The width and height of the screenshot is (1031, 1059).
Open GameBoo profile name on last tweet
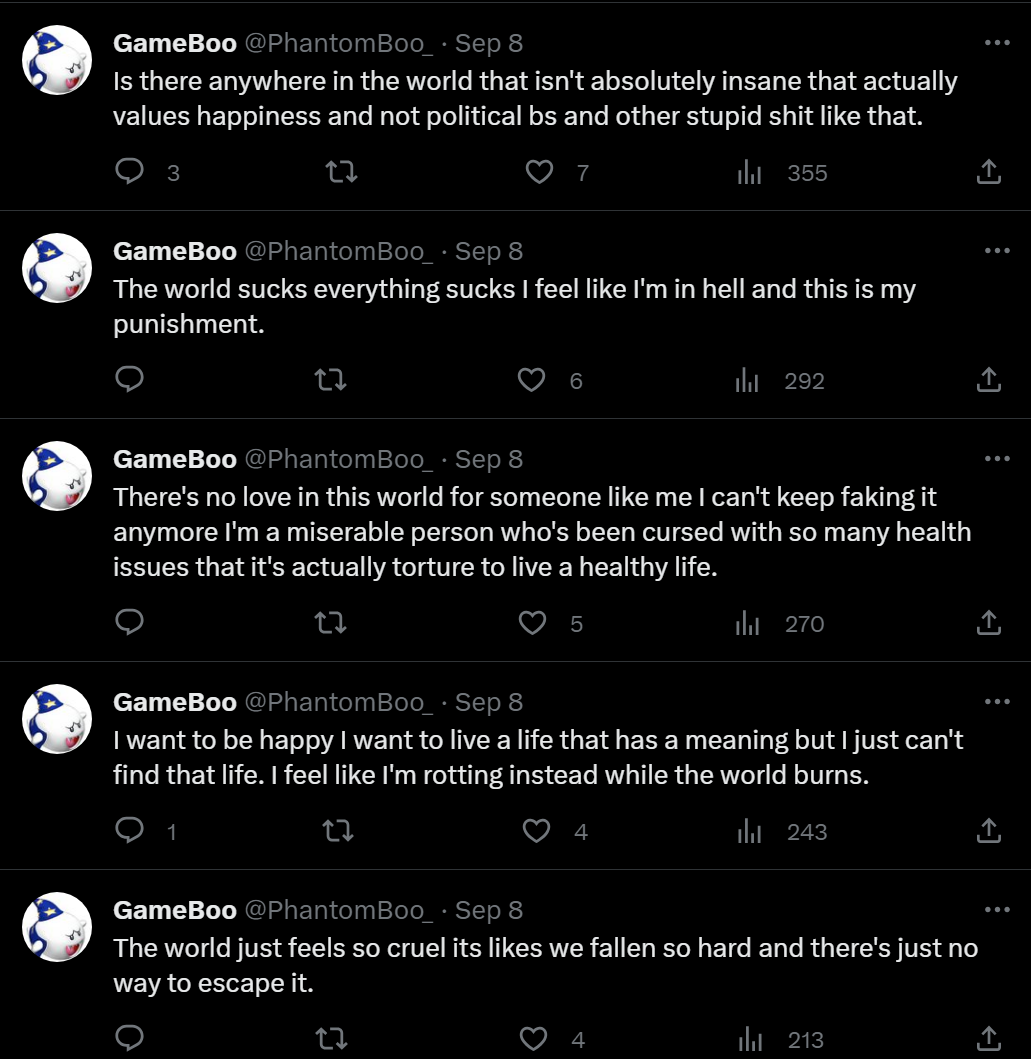click(175, 910)
